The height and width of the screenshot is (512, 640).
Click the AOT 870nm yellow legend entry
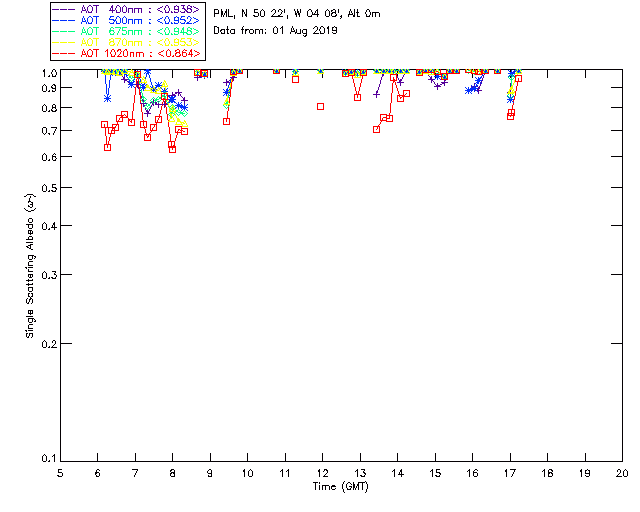(x=126, y=42)
